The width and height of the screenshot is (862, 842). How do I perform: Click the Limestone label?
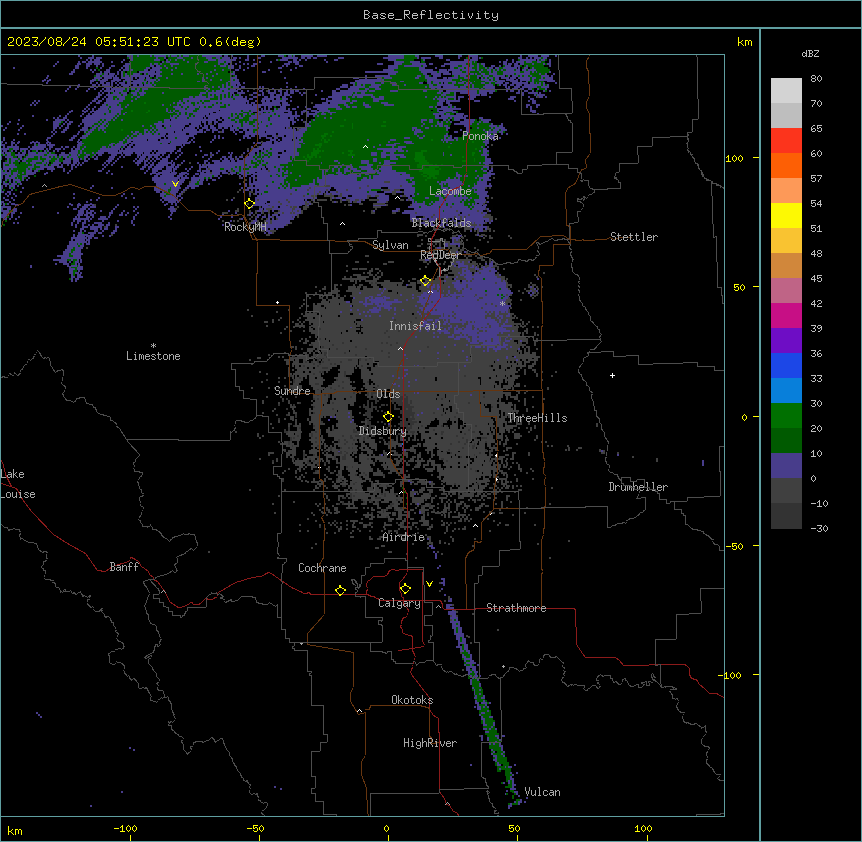pyautogui.click(x=153, y=356)
